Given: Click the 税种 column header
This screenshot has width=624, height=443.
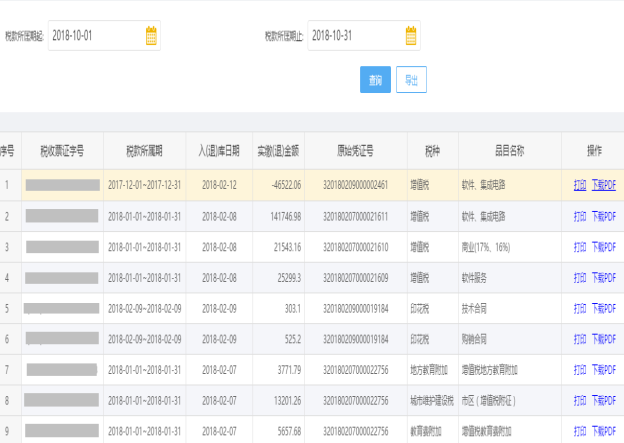Looking at the screenshot, I should coord(432,151).
